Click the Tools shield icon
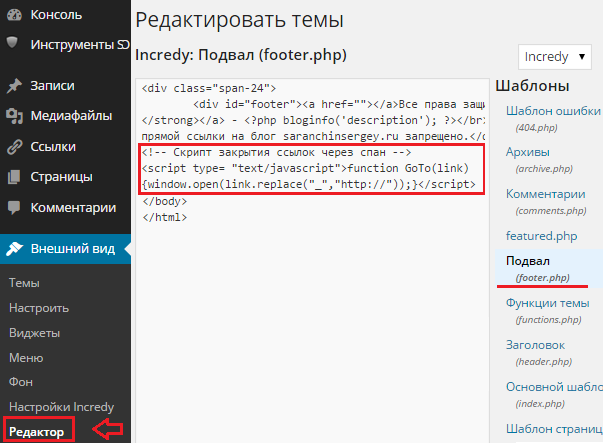Image resolution: width=603 pixels, height=443 pixels. [13, 44]
